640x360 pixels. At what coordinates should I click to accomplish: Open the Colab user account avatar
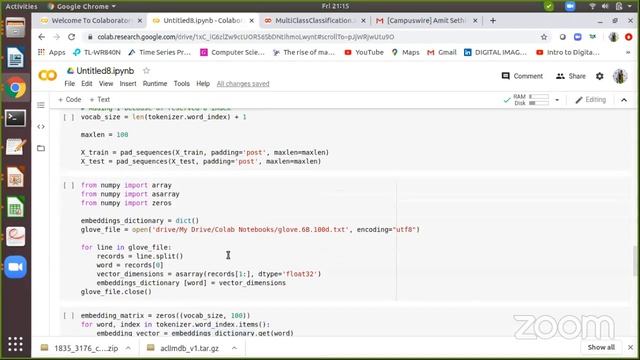coord(620,76)
